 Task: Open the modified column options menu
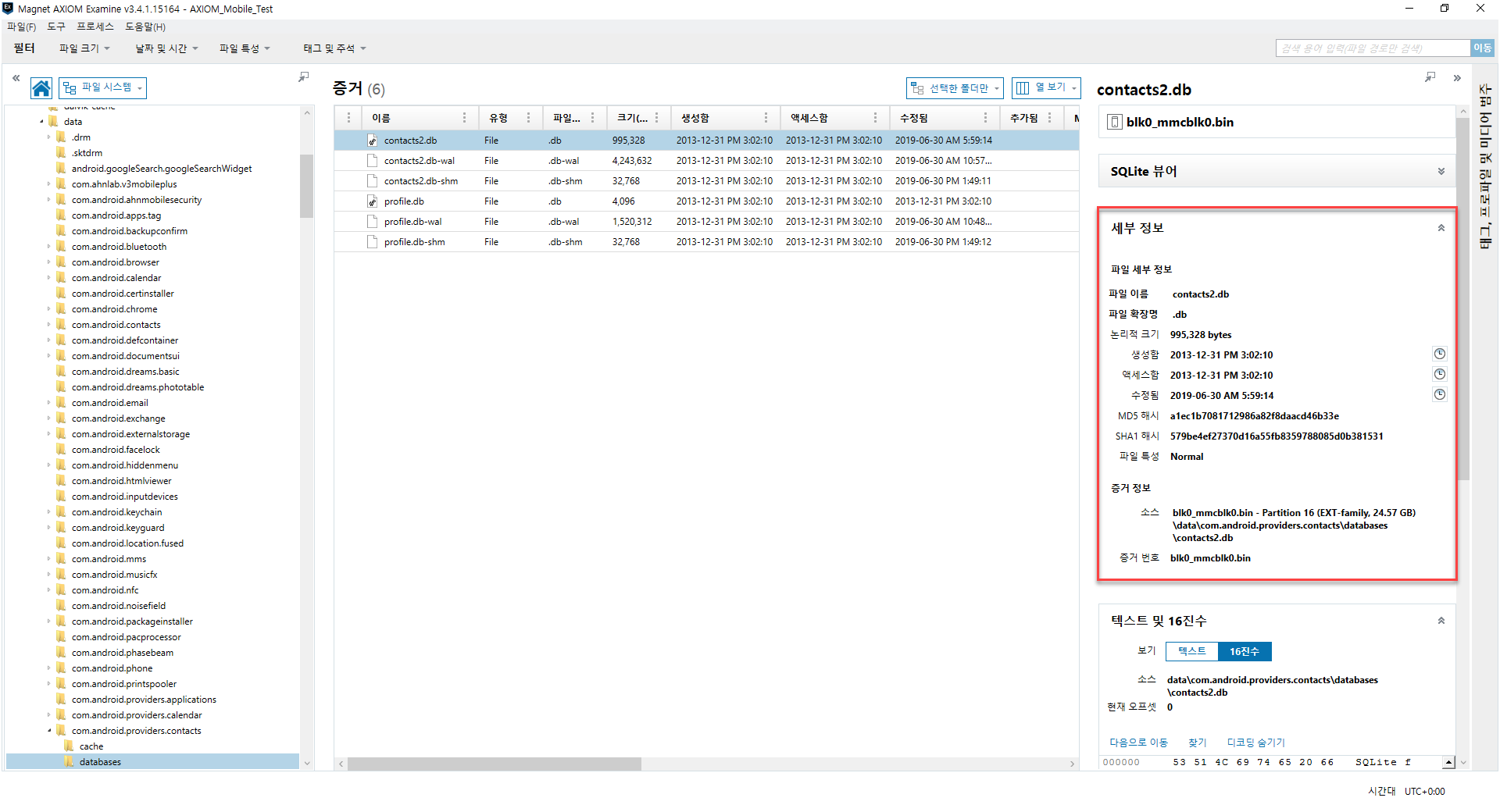(x=985, y=118)
